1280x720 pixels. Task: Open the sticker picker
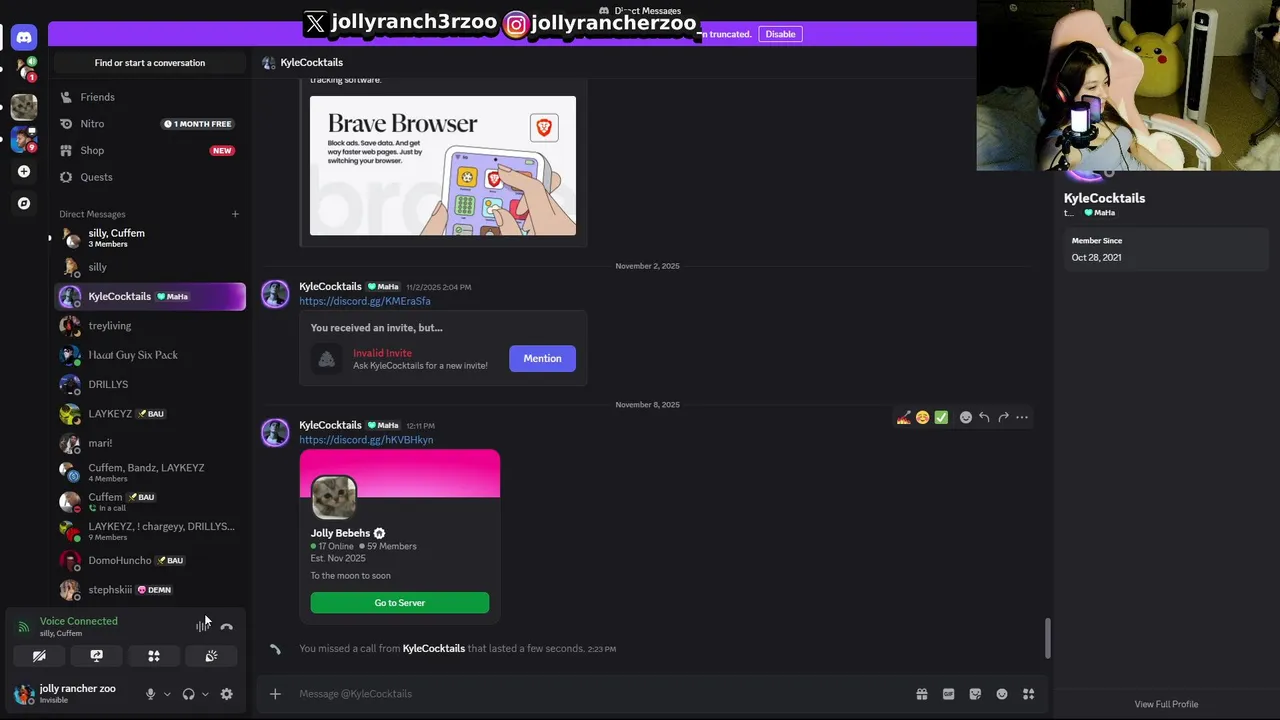(975, 694)
